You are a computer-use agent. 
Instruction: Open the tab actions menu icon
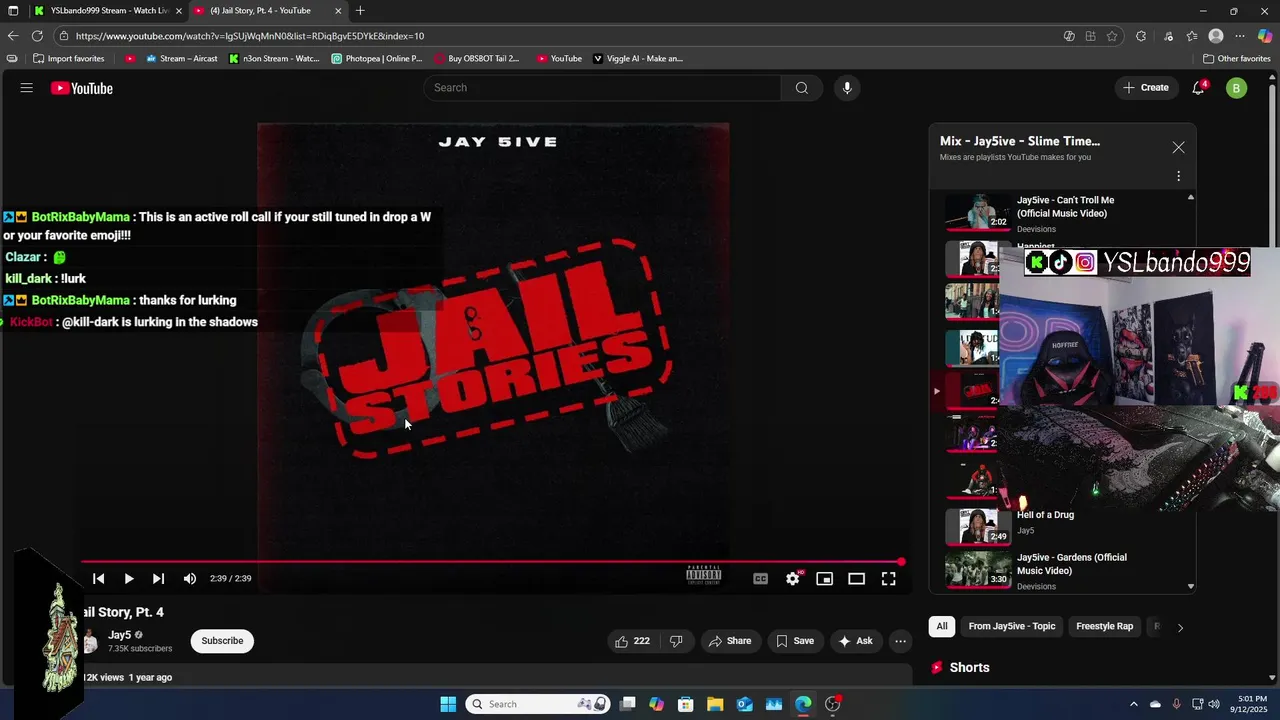click(x=13, y=11)
